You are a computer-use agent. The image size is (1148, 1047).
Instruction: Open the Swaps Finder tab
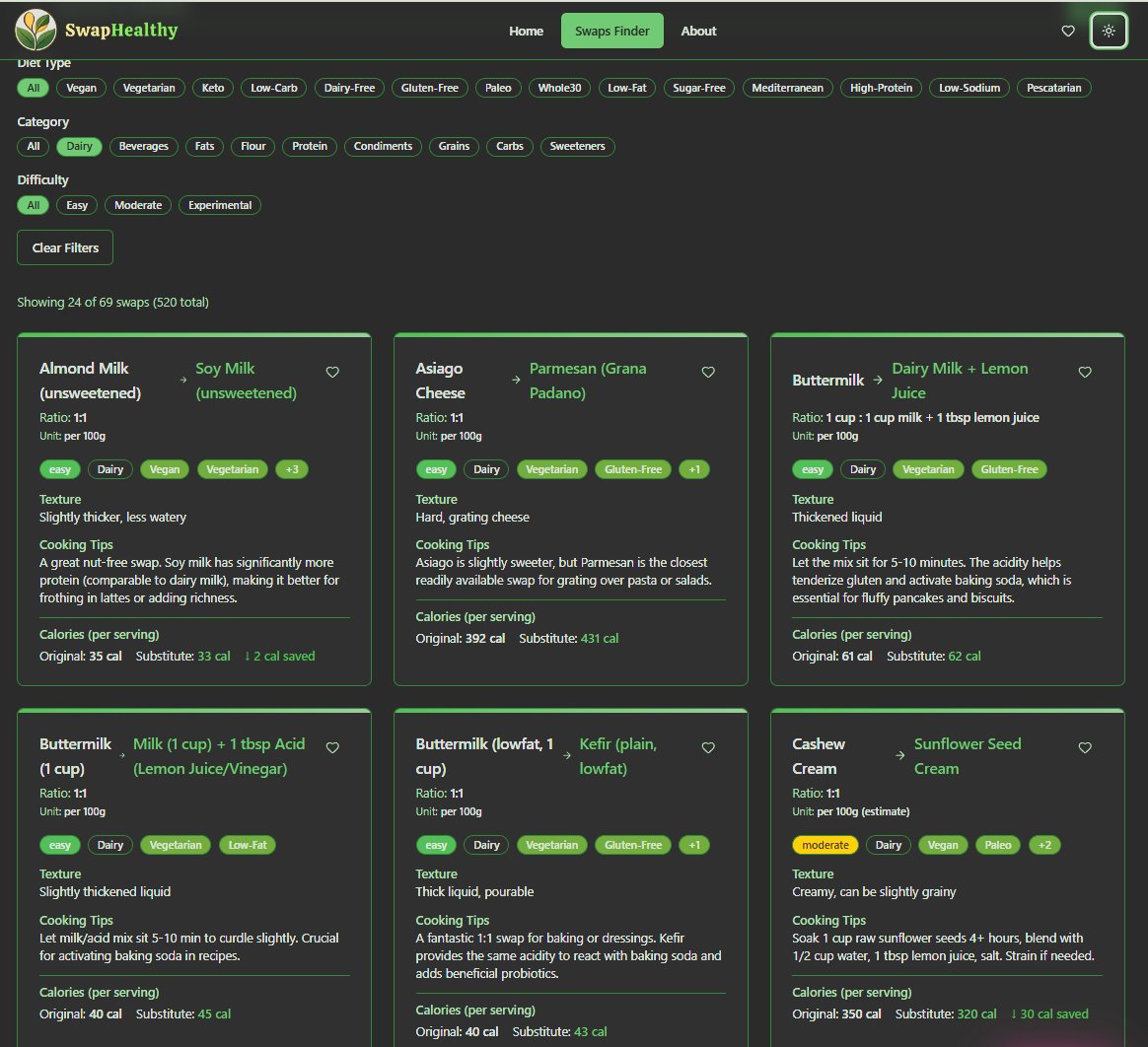click(x=612, y=31)
